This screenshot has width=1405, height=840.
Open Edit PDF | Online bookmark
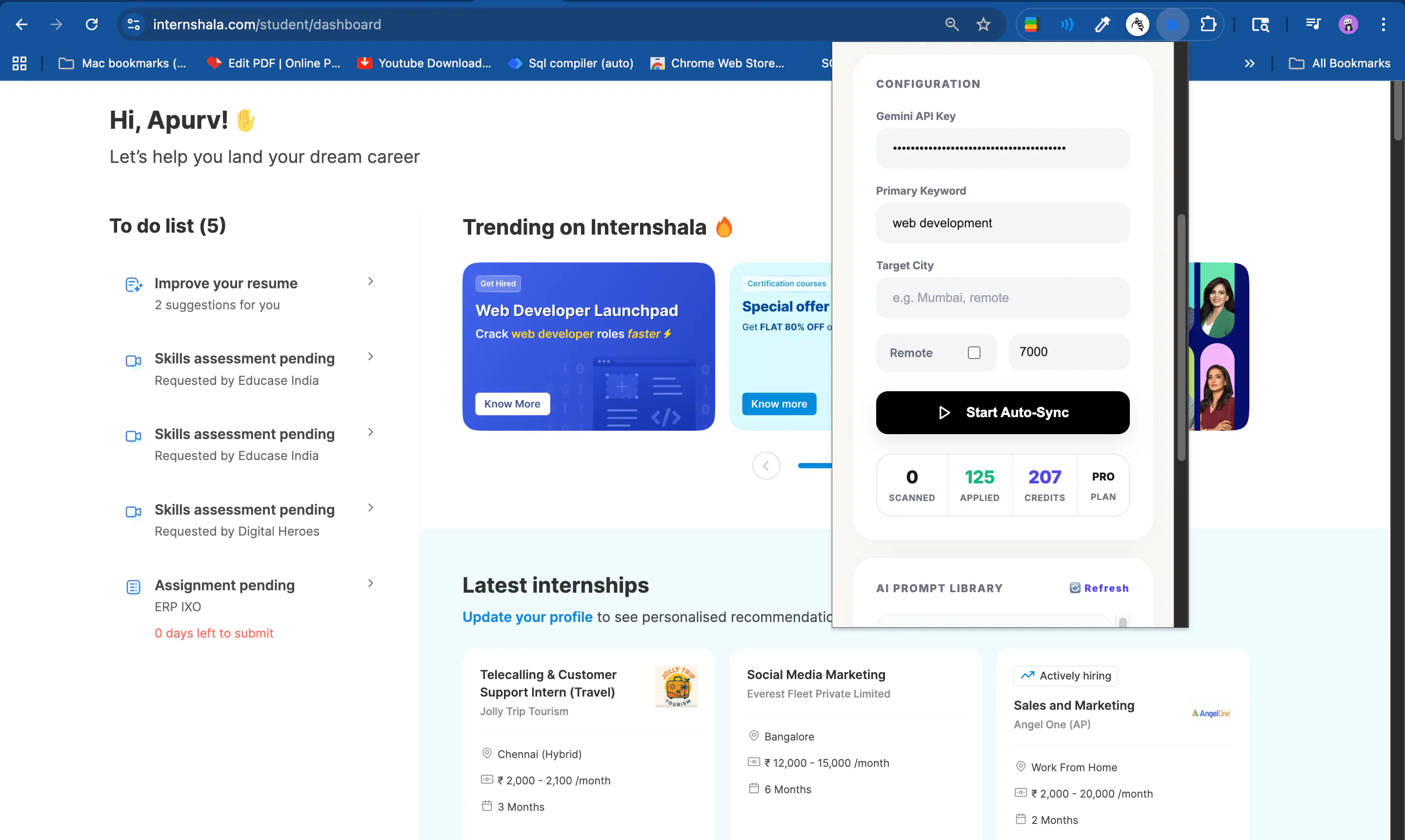coord(273,63)
